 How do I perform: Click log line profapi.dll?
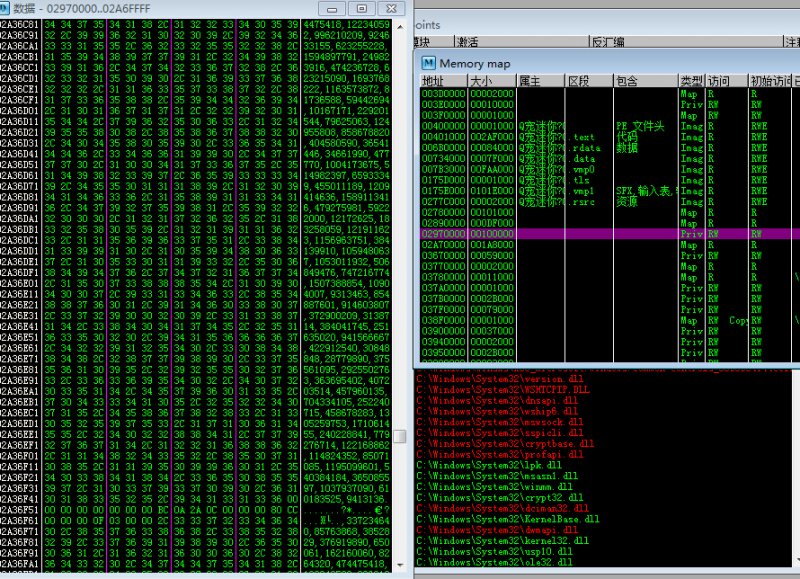[499, 454]
